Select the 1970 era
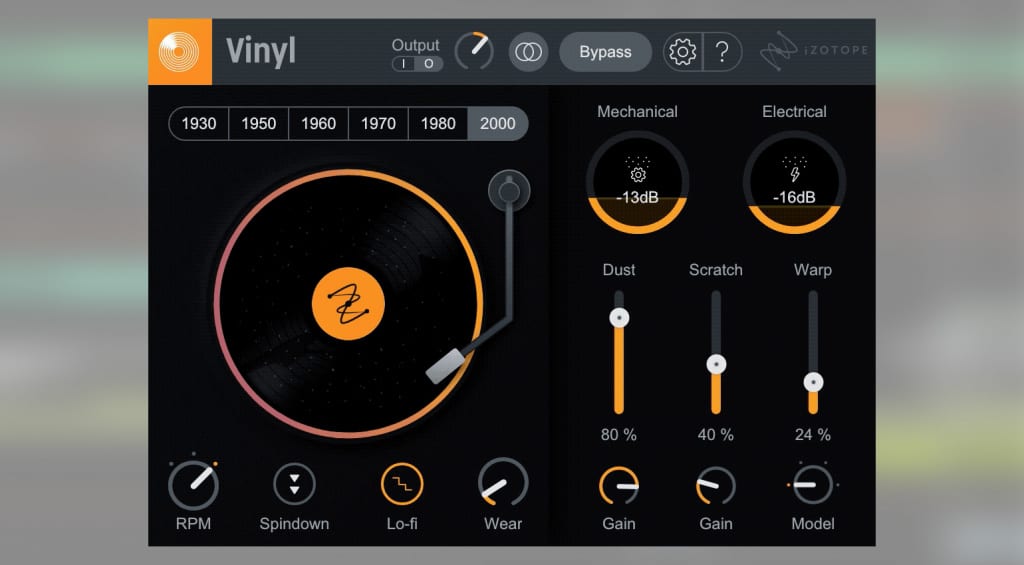Viewport: 1024px width, 565px height. (x=378, y=123)
